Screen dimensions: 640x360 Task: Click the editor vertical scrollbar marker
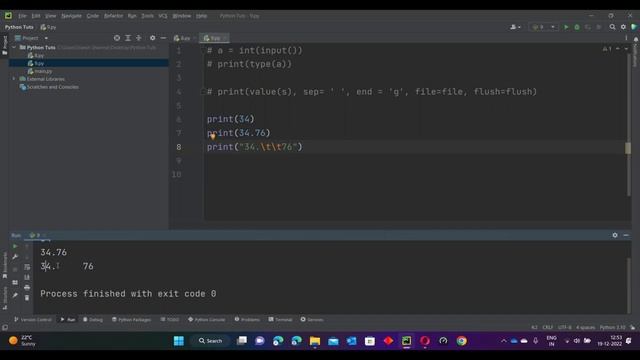click(x=628, y=148)
